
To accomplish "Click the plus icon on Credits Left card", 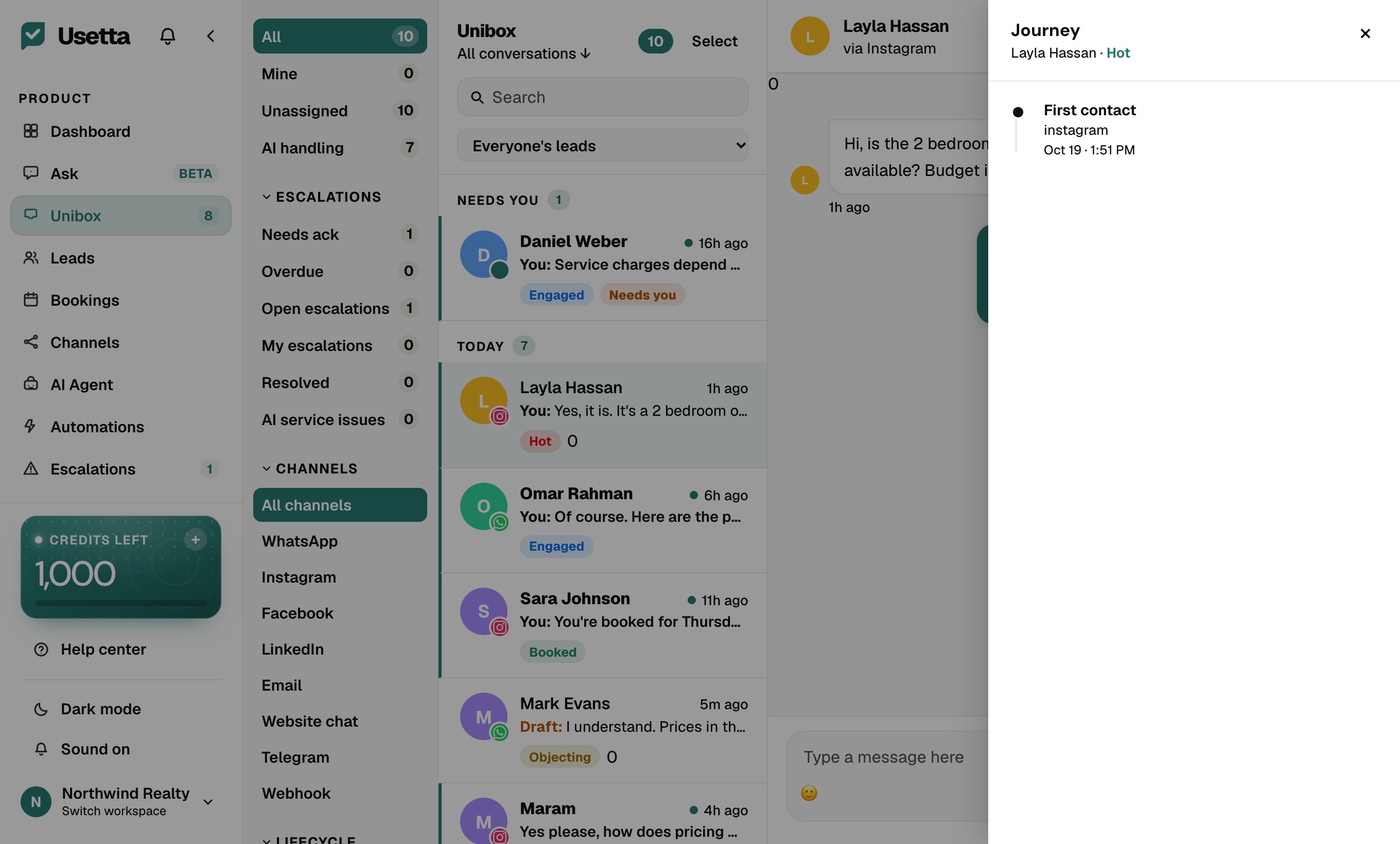I will coord(196,539).
